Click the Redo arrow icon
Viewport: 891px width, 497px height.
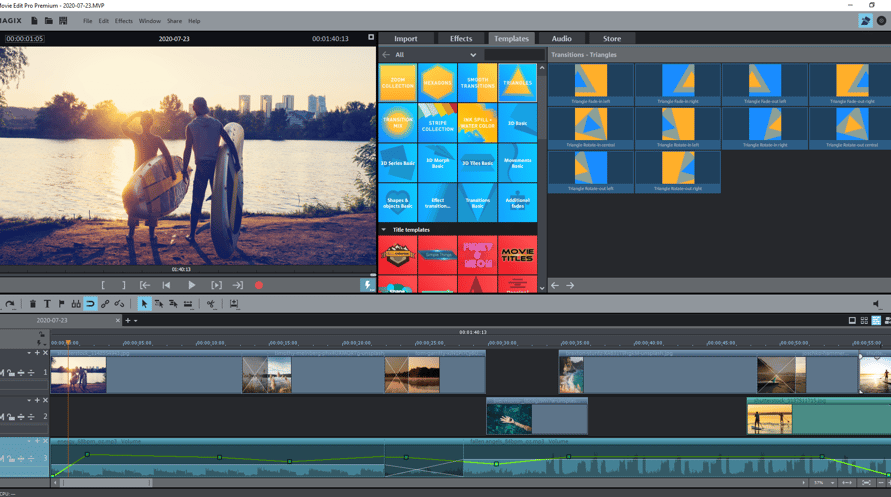click(10, 304)
